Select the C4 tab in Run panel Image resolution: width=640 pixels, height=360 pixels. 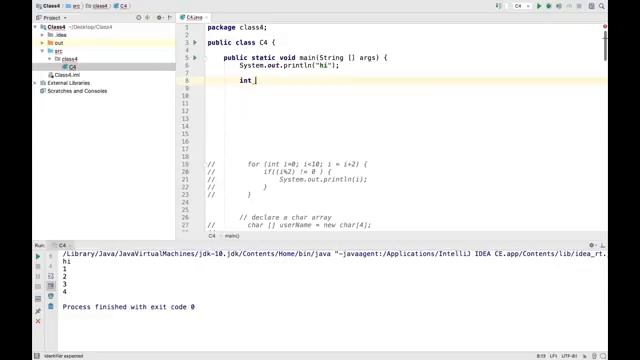coord(62,245)
